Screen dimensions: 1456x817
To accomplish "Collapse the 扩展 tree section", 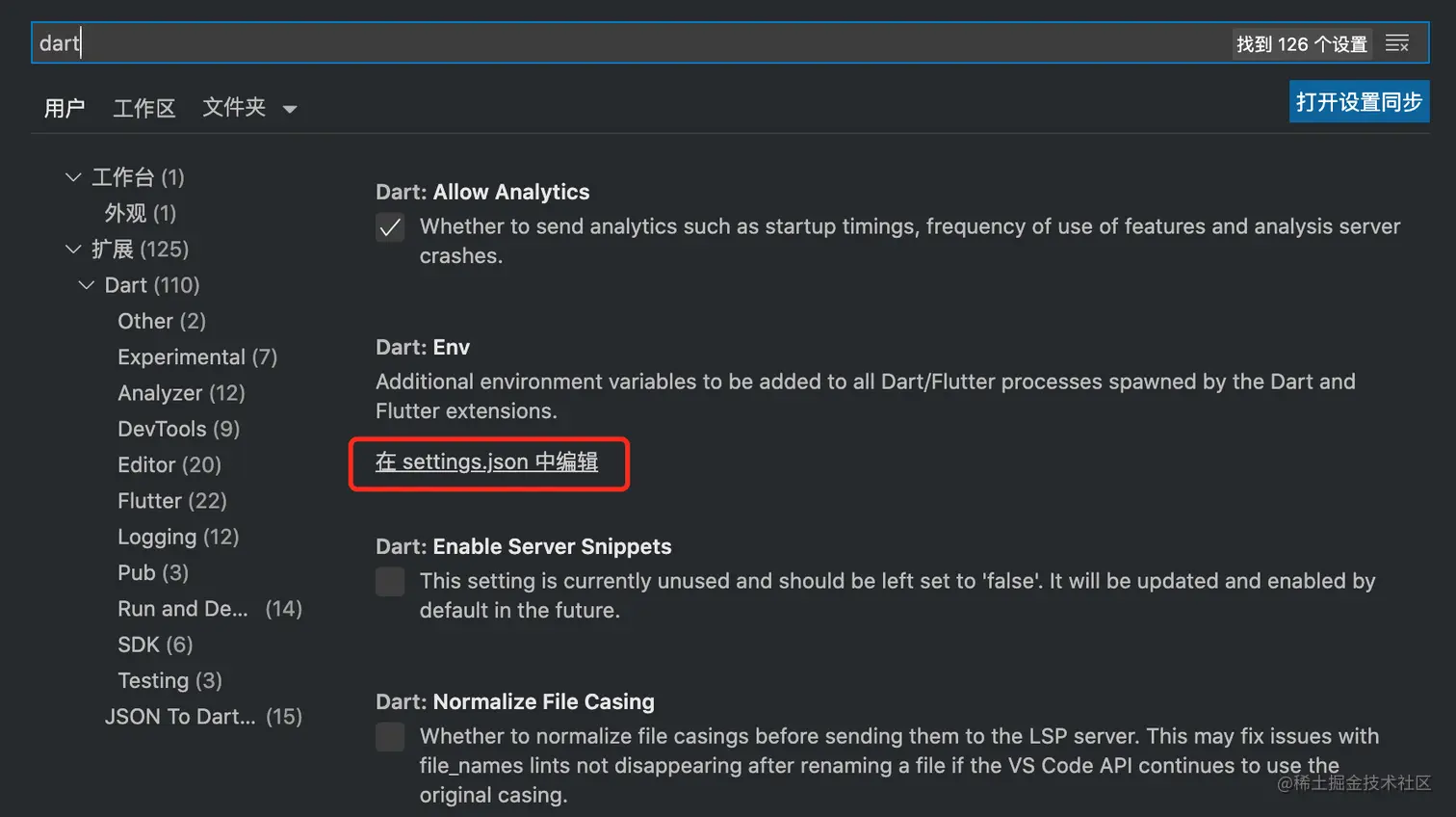I will tap(73, 250).
